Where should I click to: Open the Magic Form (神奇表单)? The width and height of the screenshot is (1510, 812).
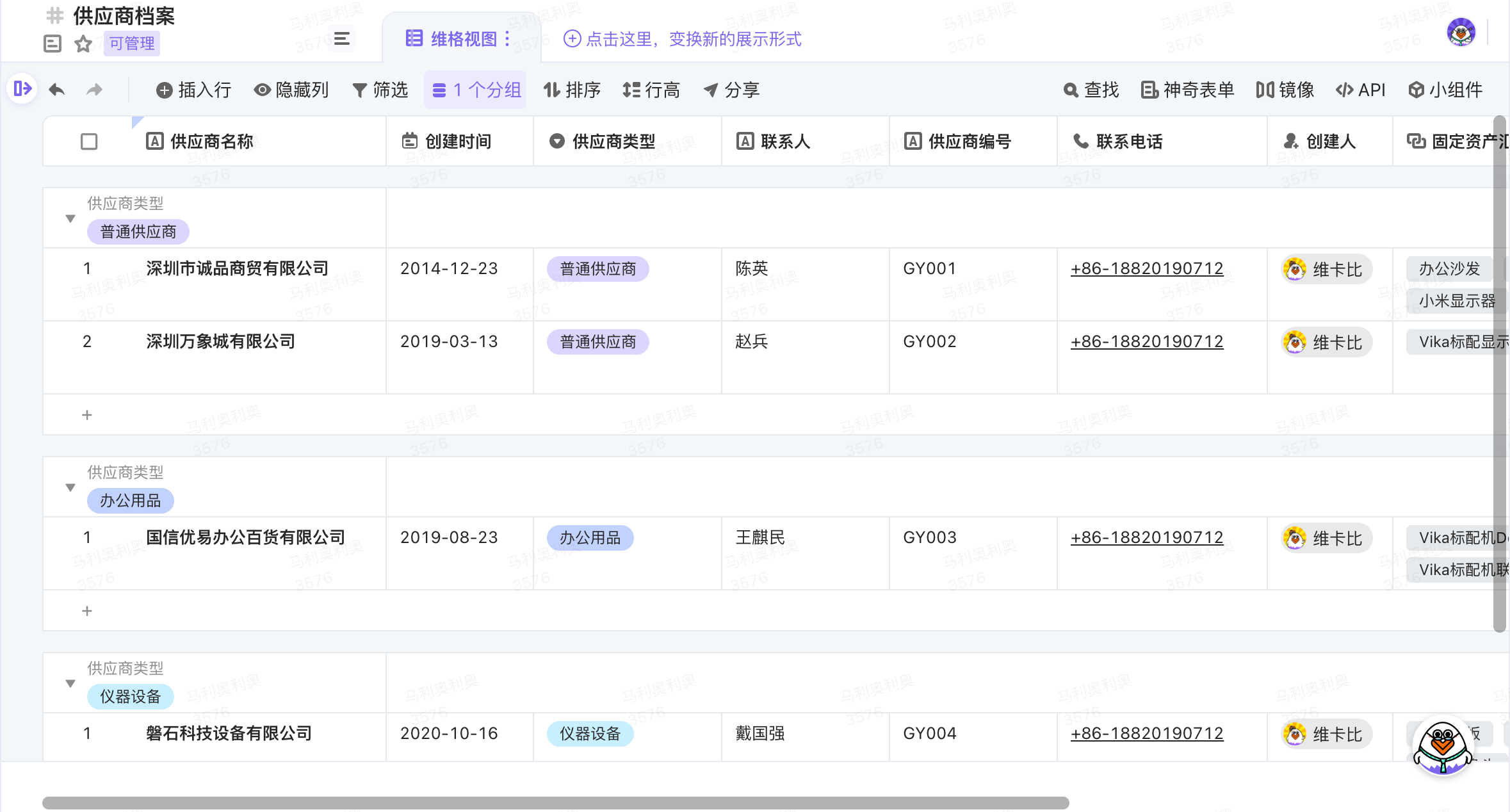1188,90
